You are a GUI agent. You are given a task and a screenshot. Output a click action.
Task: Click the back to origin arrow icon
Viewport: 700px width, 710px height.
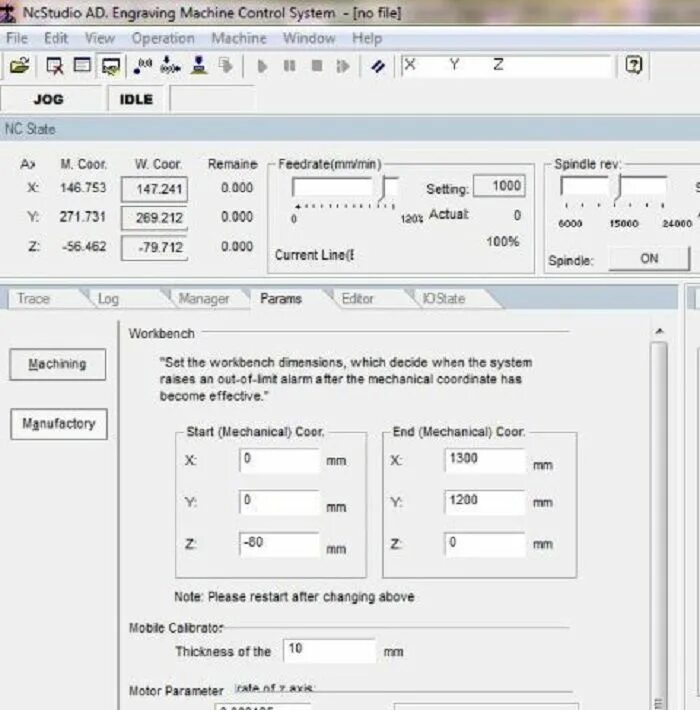170,66
